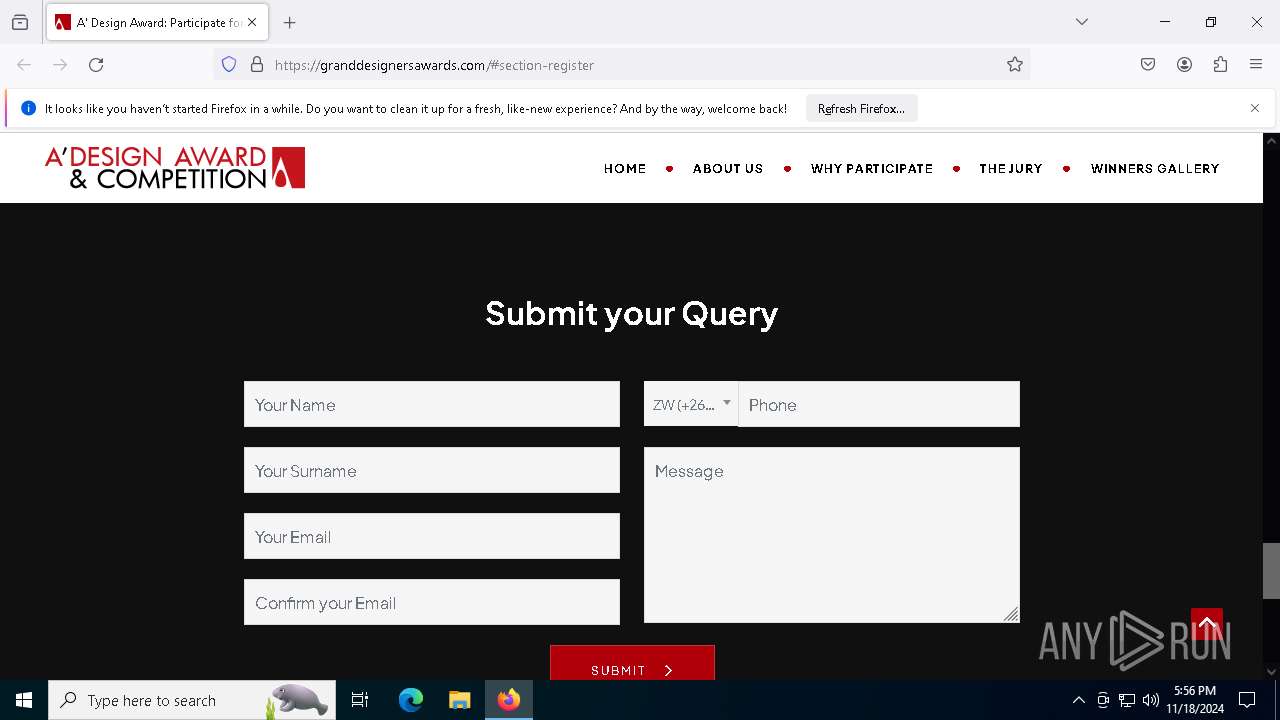This screenshot has height=720, width=1280.
Task: Click the back navigation arrow
Action: click(24, 65)
